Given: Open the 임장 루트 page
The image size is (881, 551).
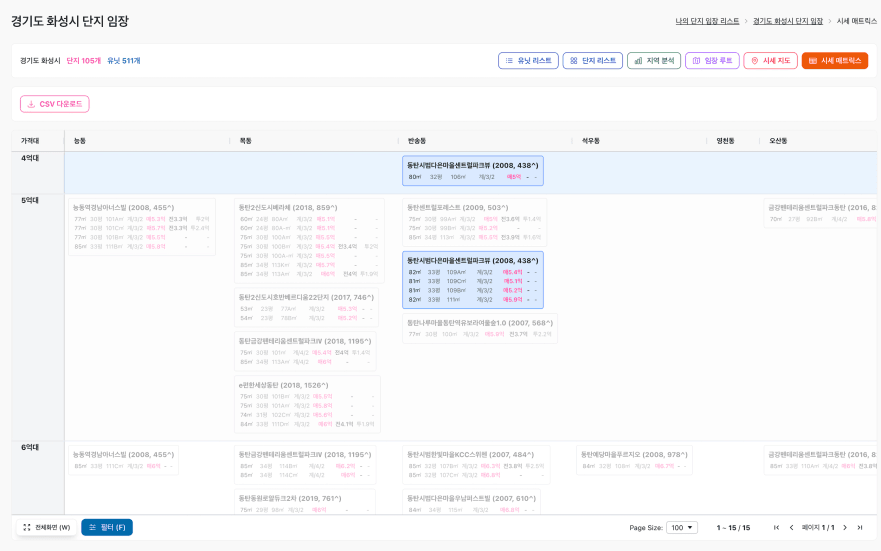Looking at the screenshot, I should (x=712, y=61).
